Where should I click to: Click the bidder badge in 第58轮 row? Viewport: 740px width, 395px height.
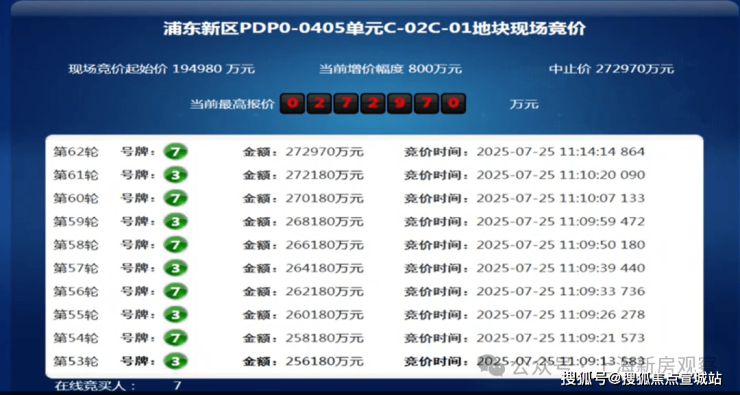176,244
